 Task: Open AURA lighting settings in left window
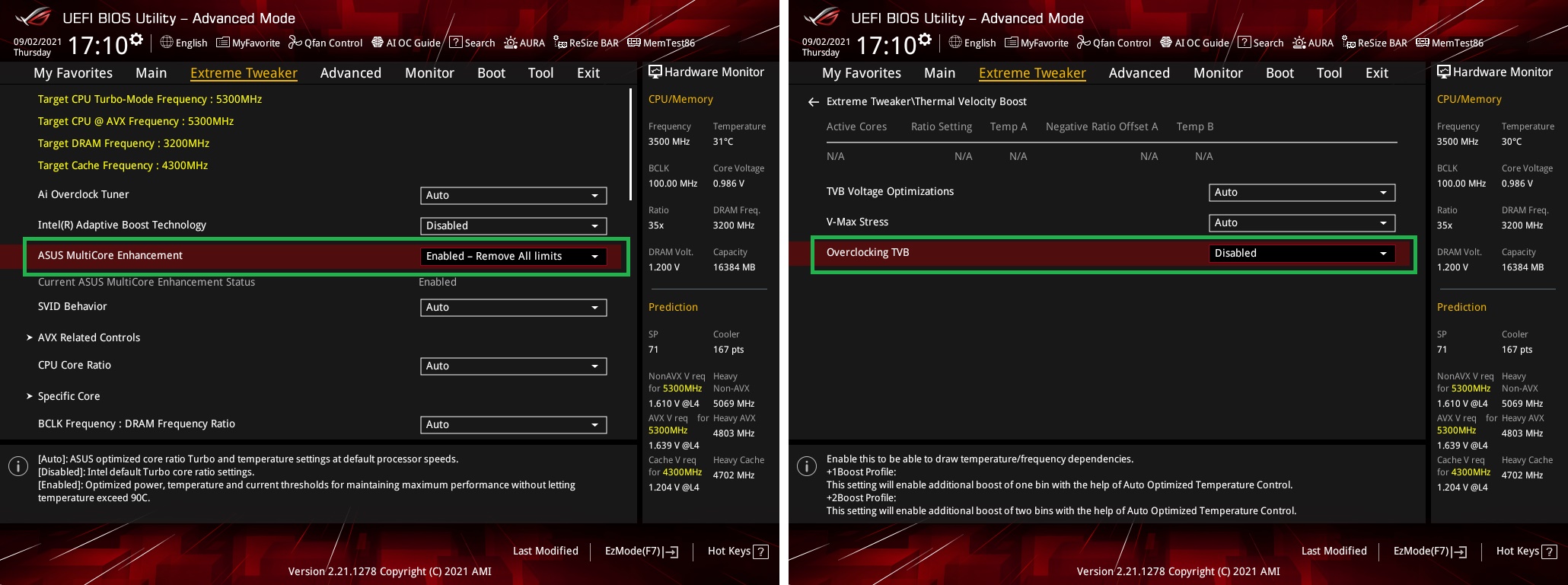[x=524, y=43]
